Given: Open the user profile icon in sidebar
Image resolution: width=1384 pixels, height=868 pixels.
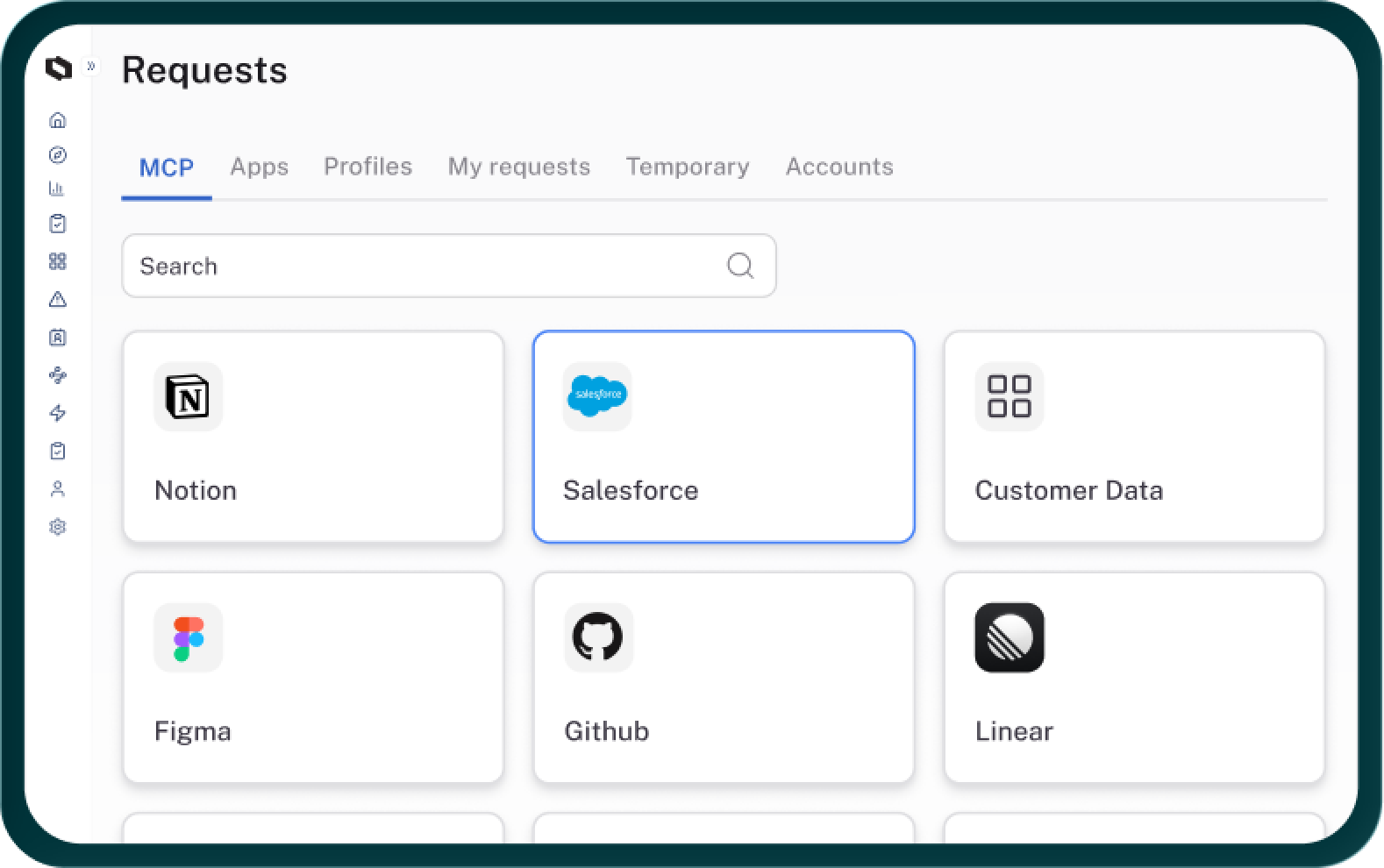Looking at the screenshot, I should pos(58,489).
